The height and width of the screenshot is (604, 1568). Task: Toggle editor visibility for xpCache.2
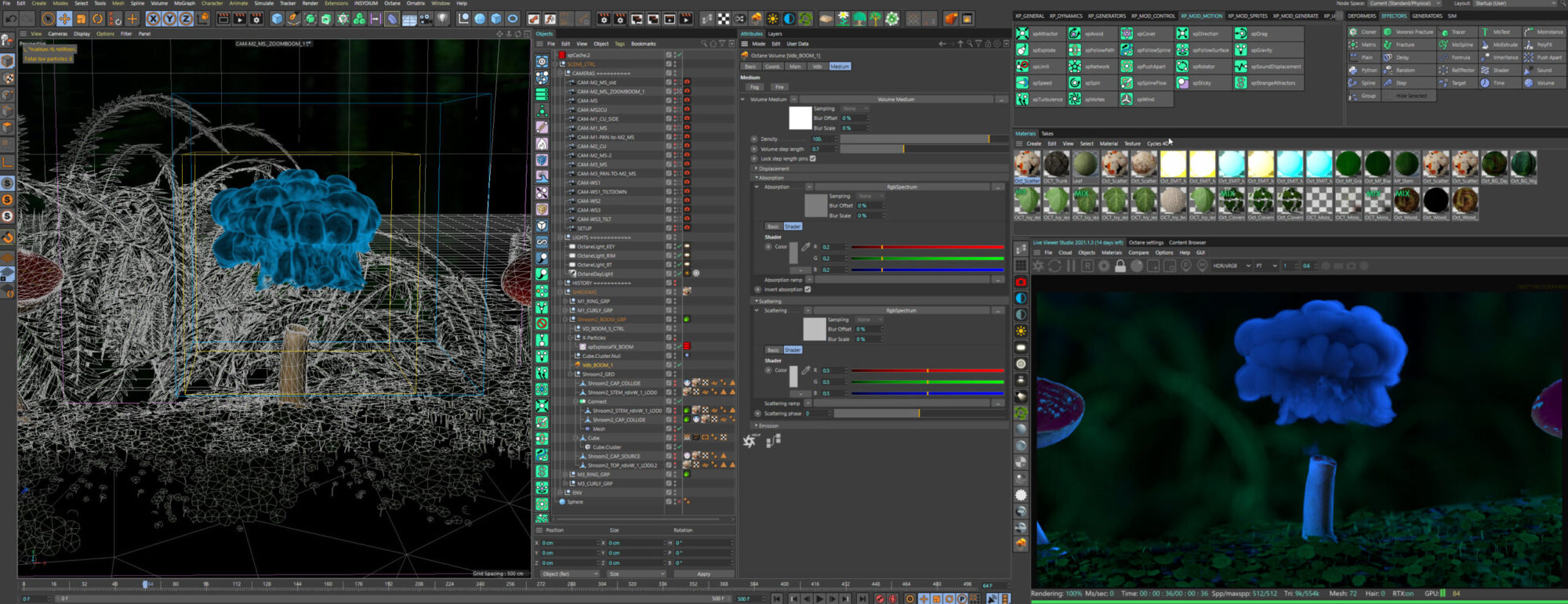pyautogui.click(x=675, y=54)
